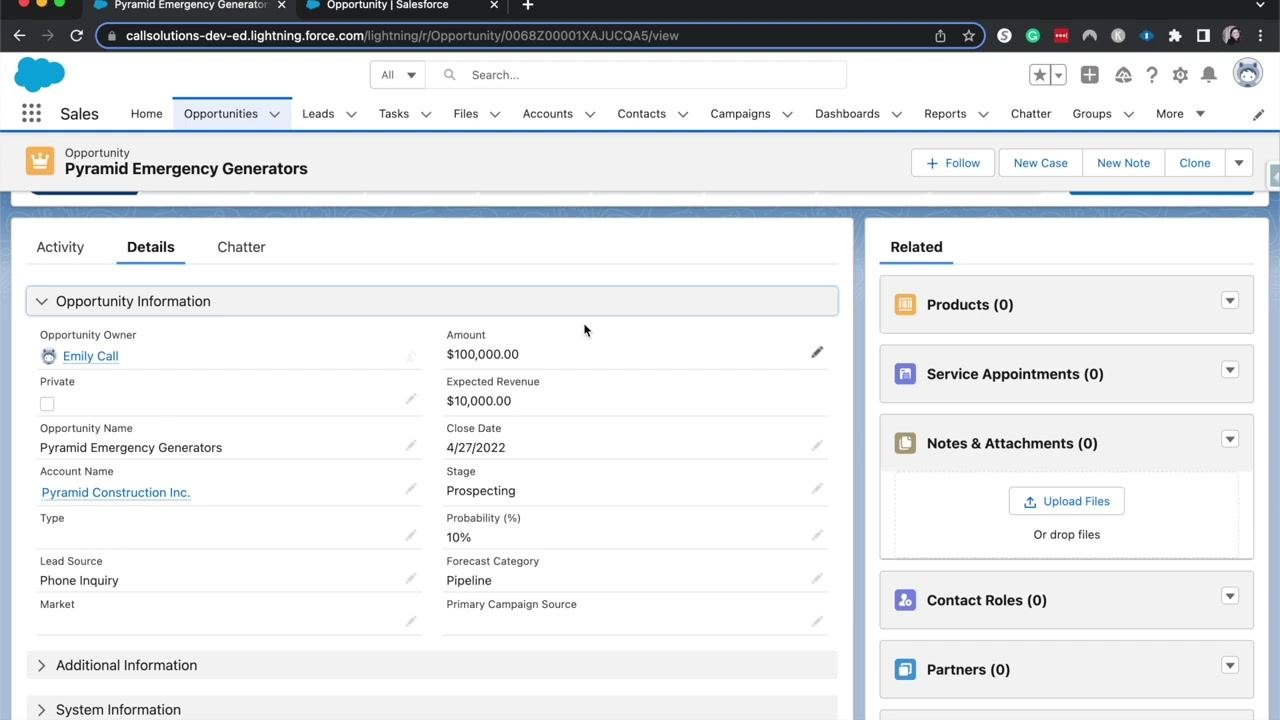Open the Notifications bell
This screenshot has width=1280, height=720.
coord(1209,75)
